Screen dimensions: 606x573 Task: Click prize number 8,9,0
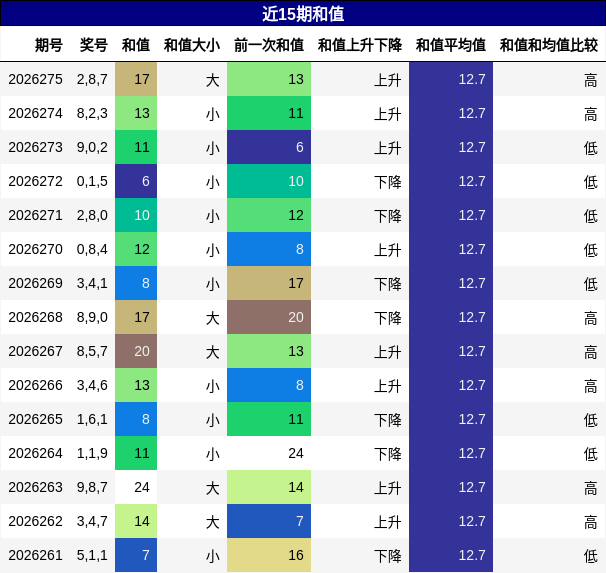tap(92, 317)
